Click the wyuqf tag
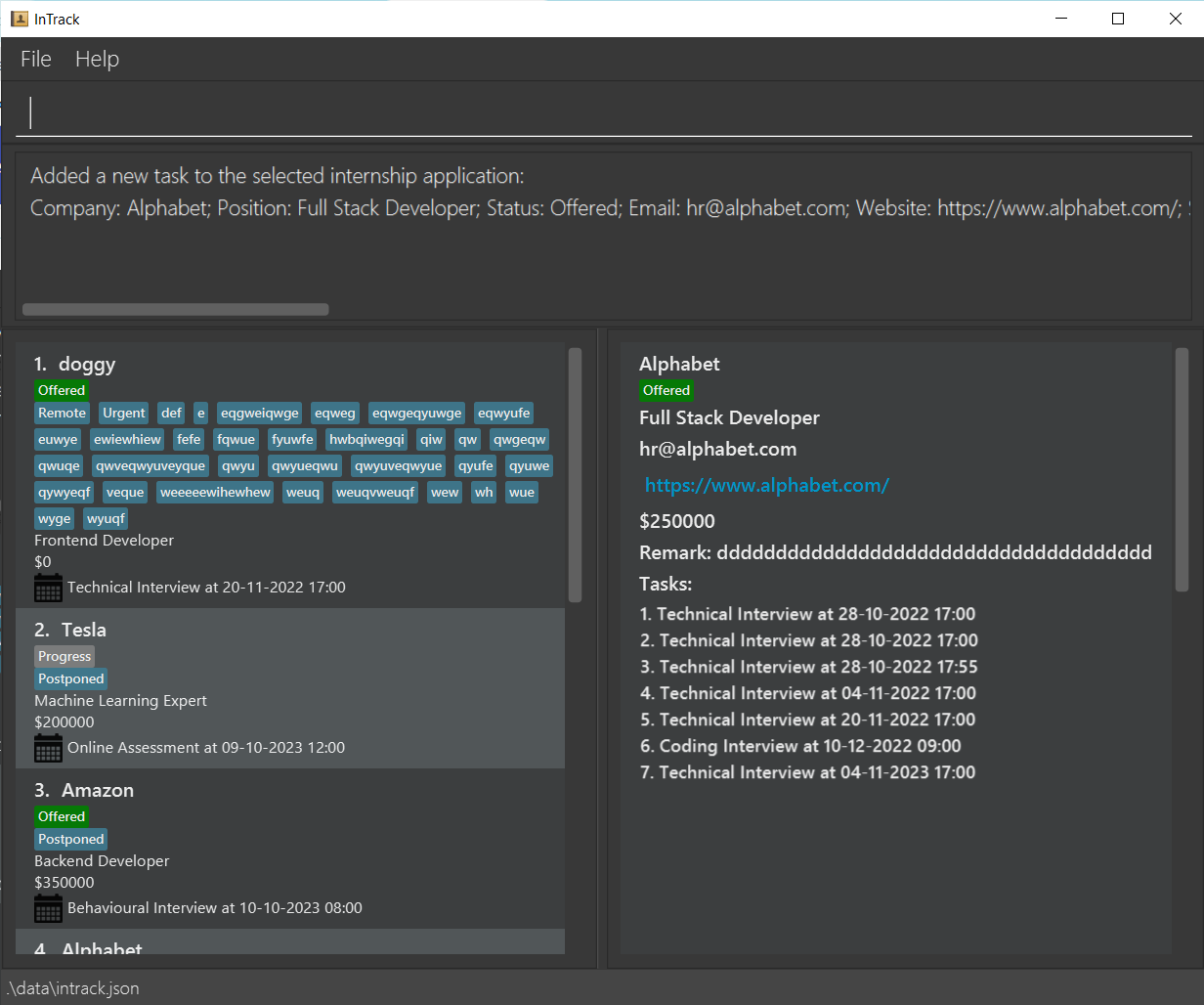The width and height of the screenshot is (1204, 1005). pos(106,518)
